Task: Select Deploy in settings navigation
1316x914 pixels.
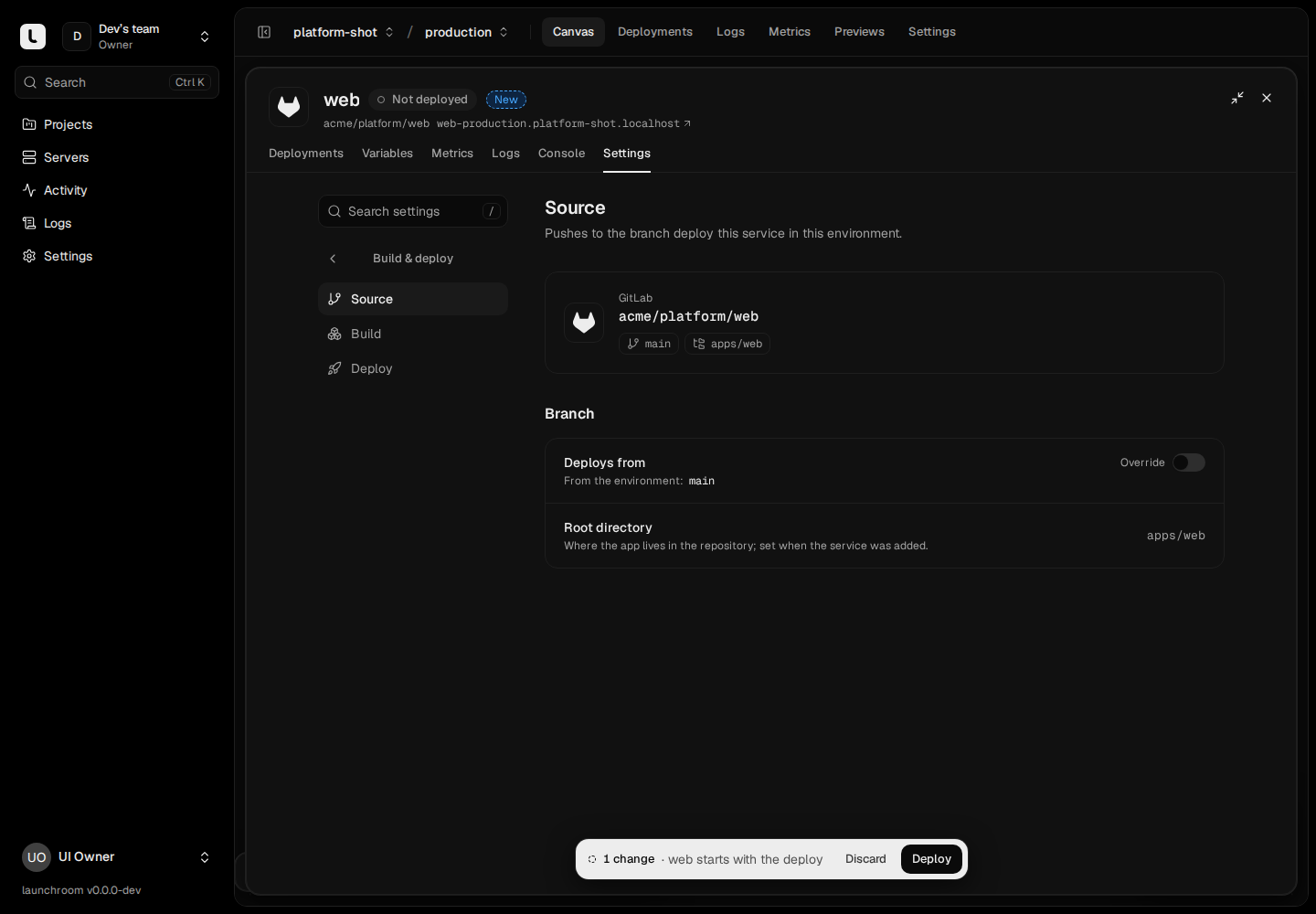Action: click(x=413, y=368)
